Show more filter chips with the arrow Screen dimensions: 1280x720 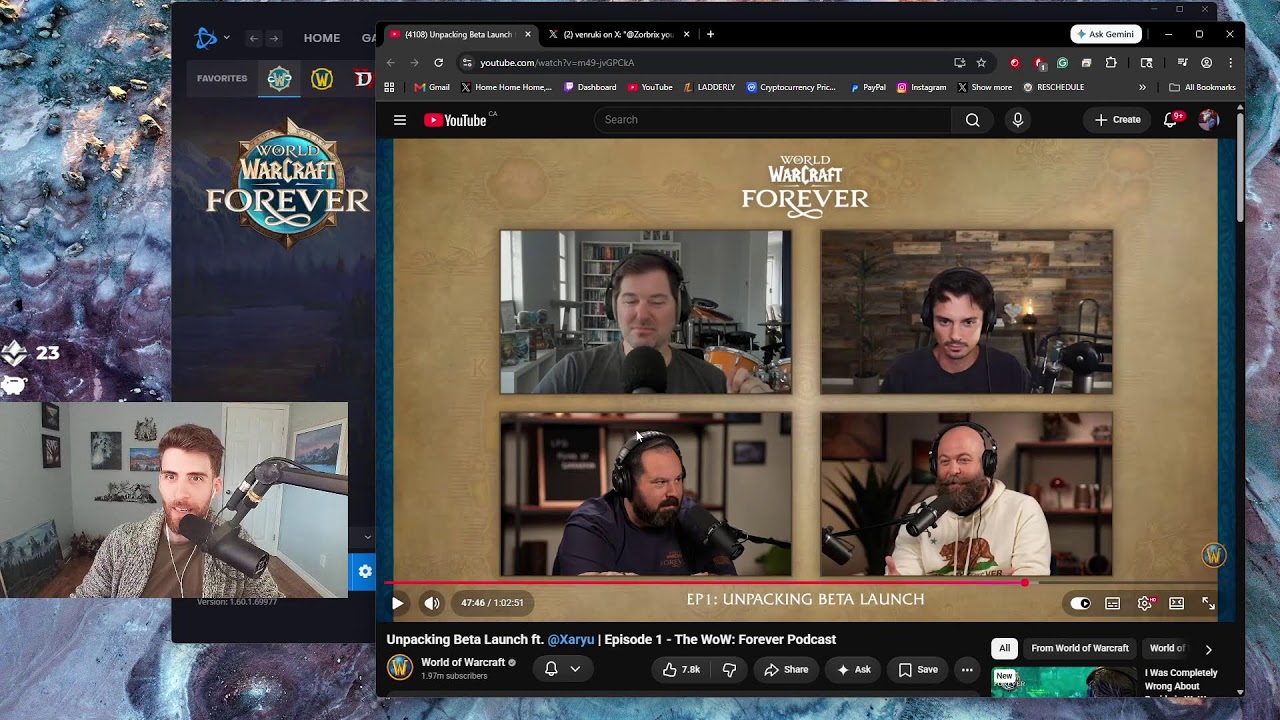pos(1208,649)
